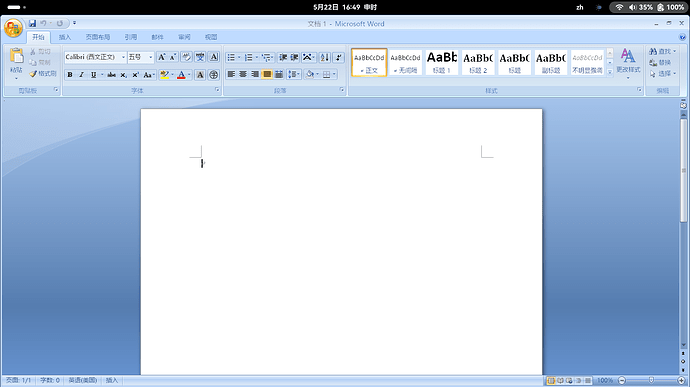Open the 引用 (References) tab

[x=131, y=37]
